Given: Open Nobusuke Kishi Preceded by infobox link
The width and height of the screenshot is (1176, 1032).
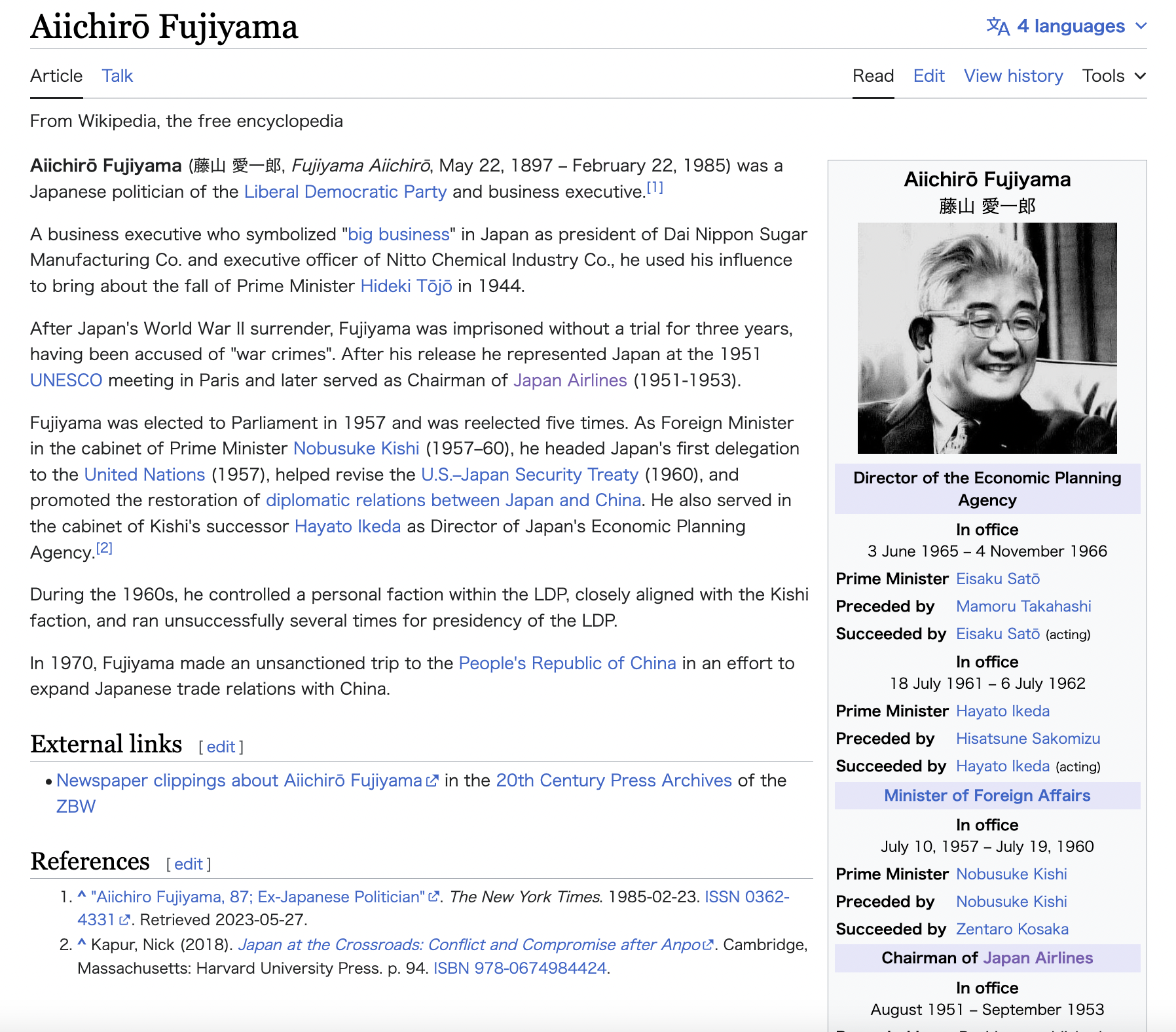Looking at the screenshot, I should coord(1012,902).
